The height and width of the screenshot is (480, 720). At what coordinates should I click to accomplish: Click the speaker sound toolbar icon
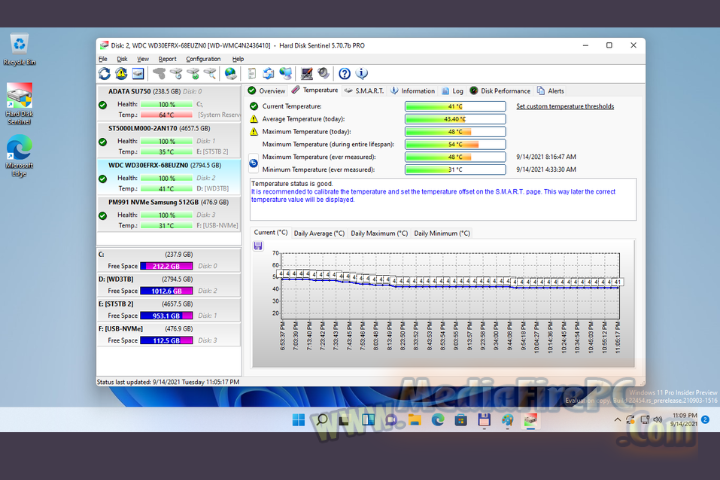click(x=323, y=73)
